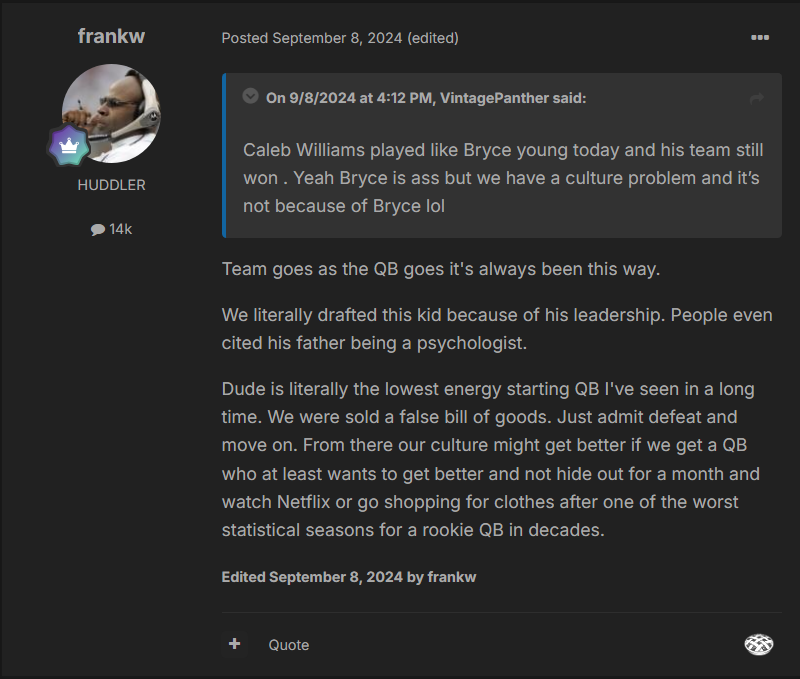800x679 pixels.
Task: Click the HUDDLER member group label
Action: coord(111,185)
